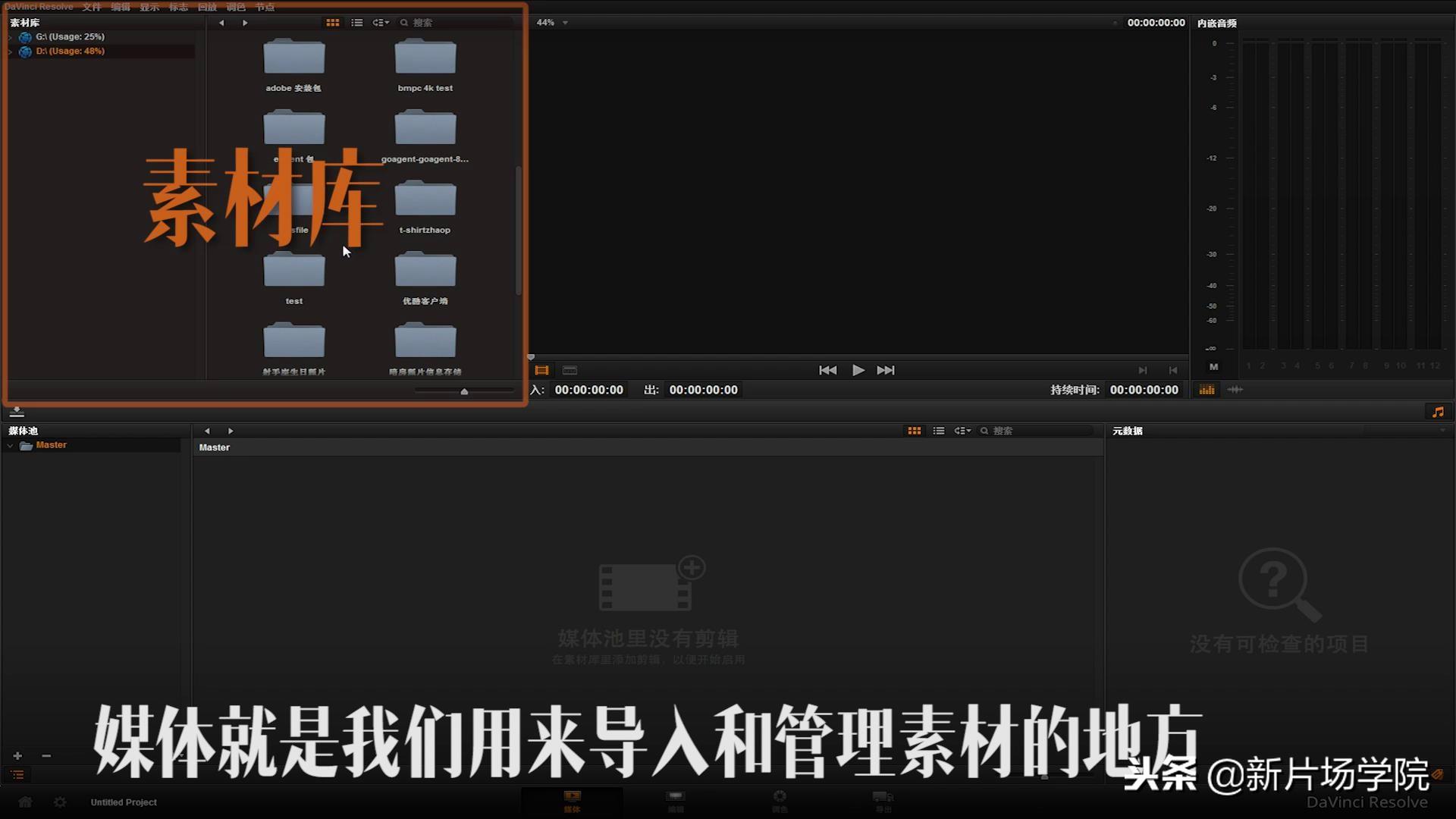Click the import download icon above media pool
This screenshot has width=1456, height=819.
tap(17, 412)
